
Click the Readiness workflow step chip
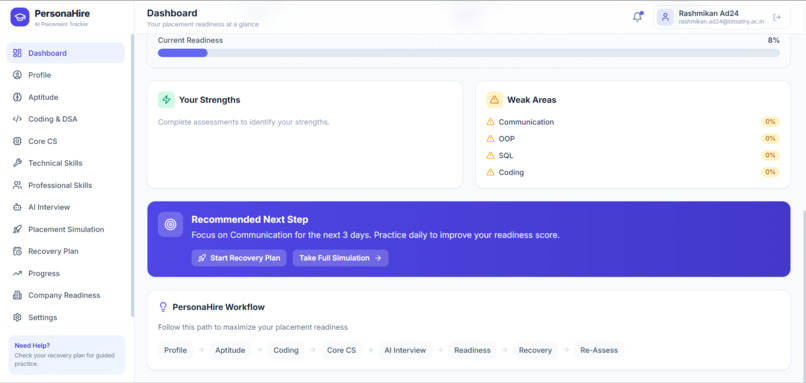(472, 350)
